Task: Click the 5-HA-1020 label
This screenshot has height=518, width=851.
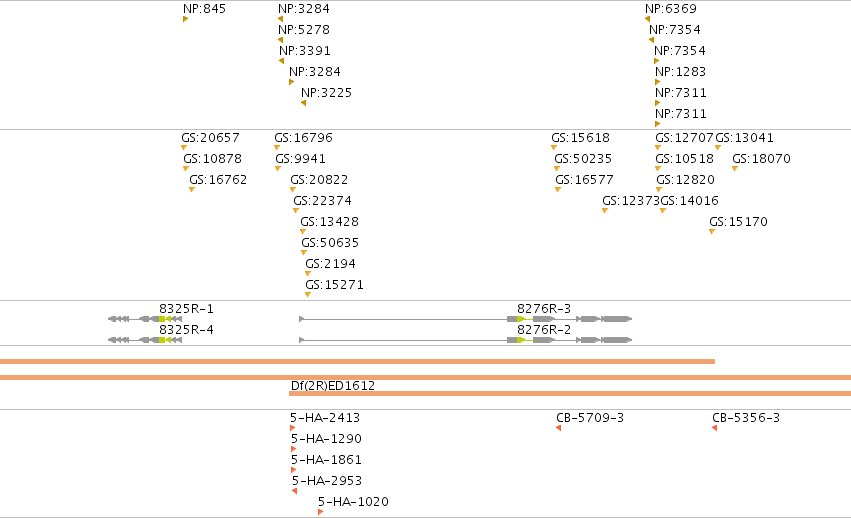Action: click(x=353, y=502)
